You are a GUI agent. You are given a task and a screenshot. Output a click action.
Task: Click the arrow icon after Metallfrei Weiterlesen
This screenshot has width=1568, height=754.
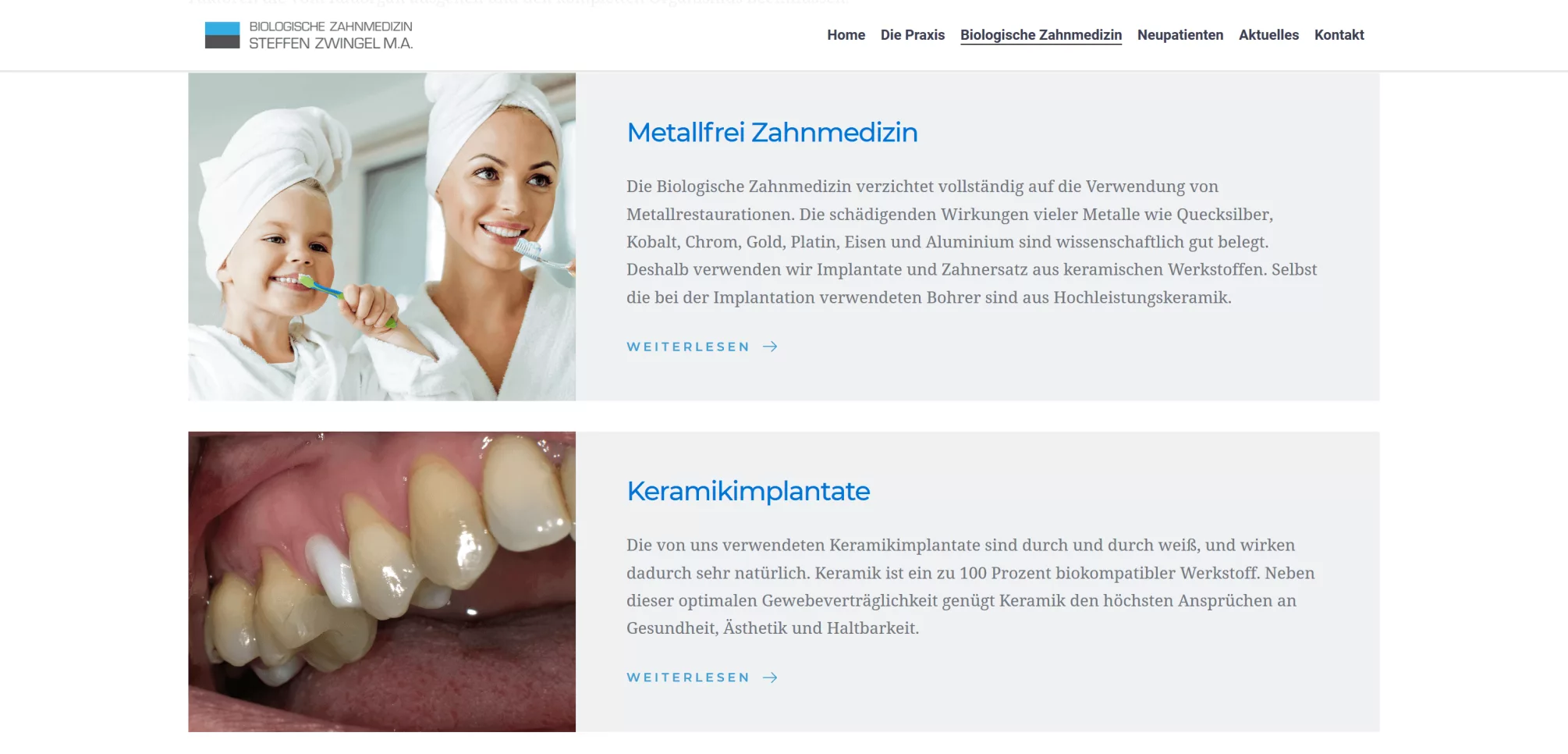pyautogui.click(x=770, y=347)
